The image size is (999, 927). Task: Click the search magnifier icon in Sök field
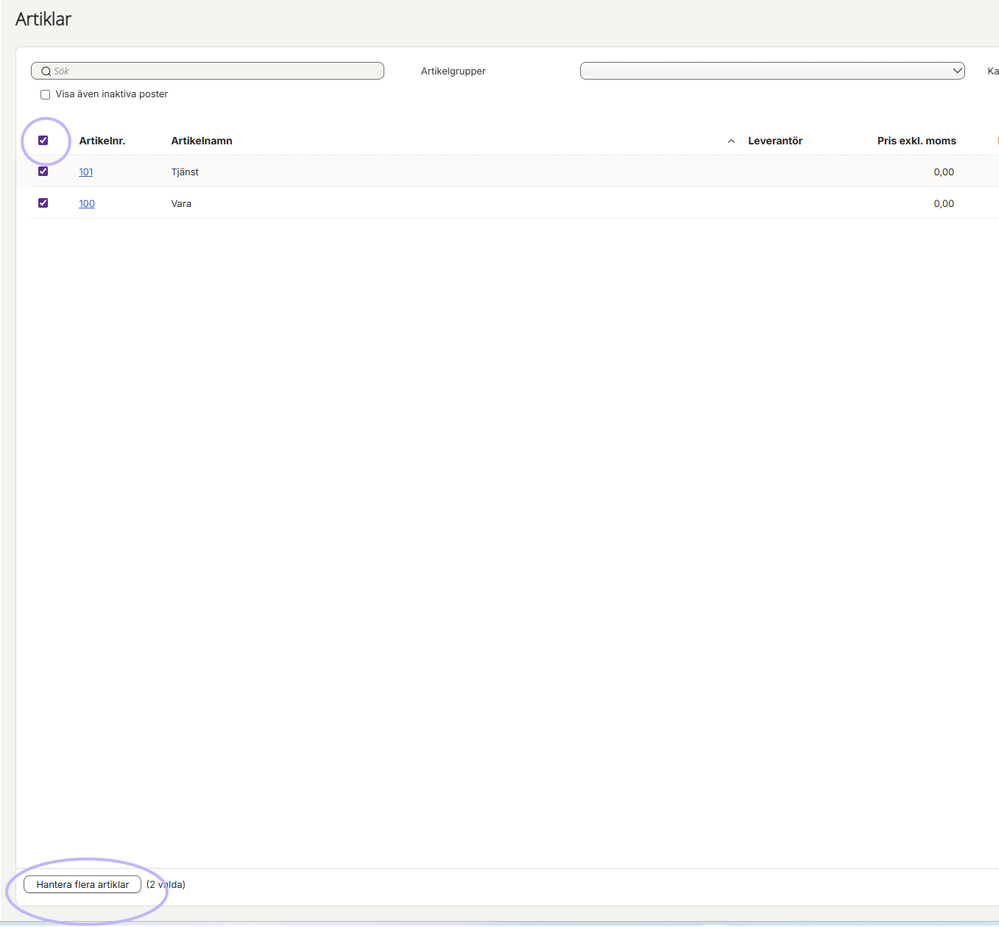click(x=46, y=71)
